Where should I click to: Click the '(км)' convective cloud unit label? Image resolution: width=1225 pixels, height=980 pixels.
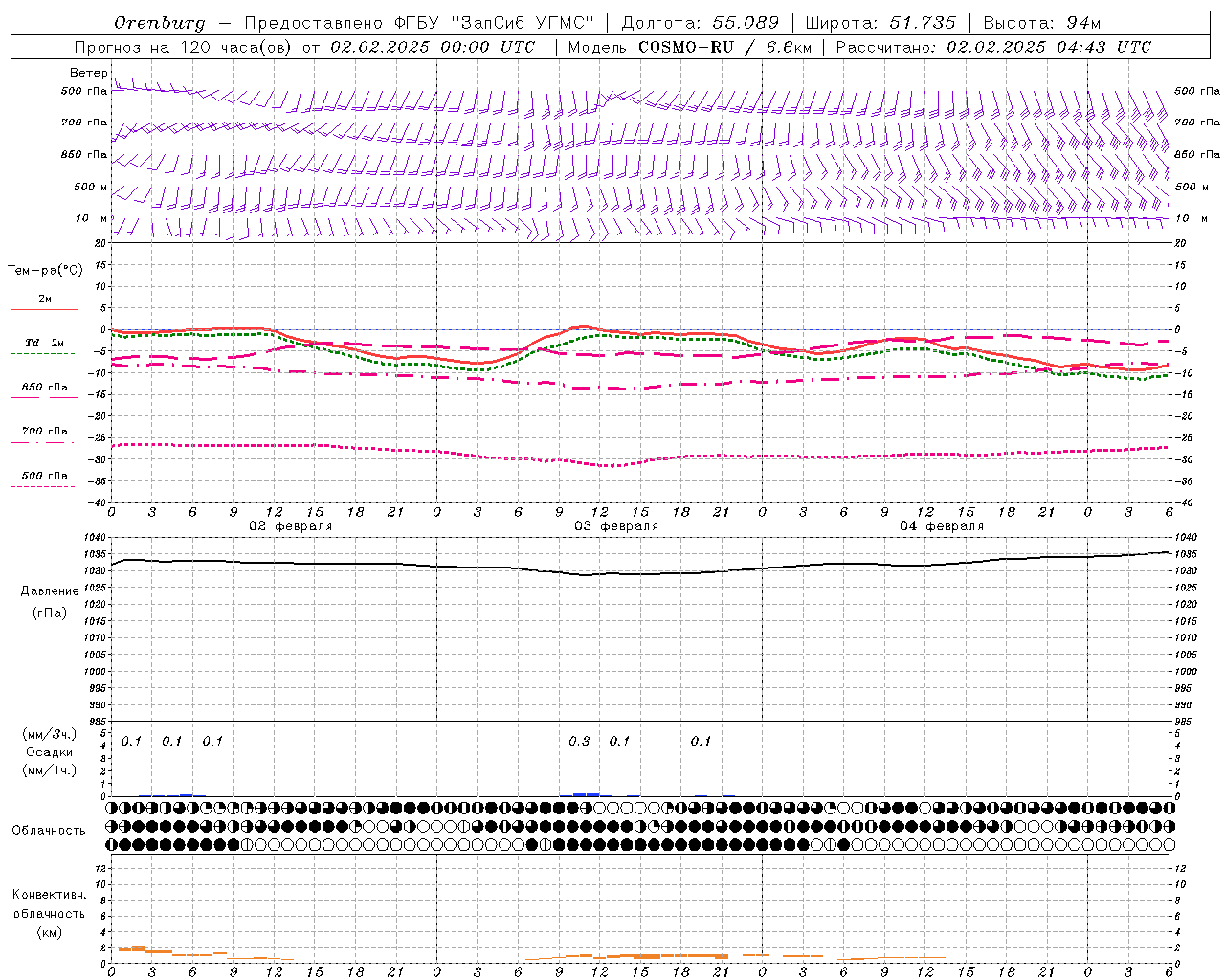point(50,932)
